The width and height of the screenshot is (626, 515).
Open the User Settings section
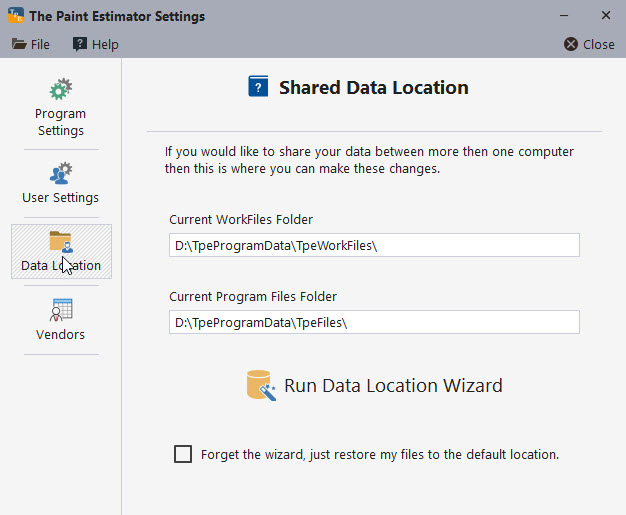[x=61, y=183]
